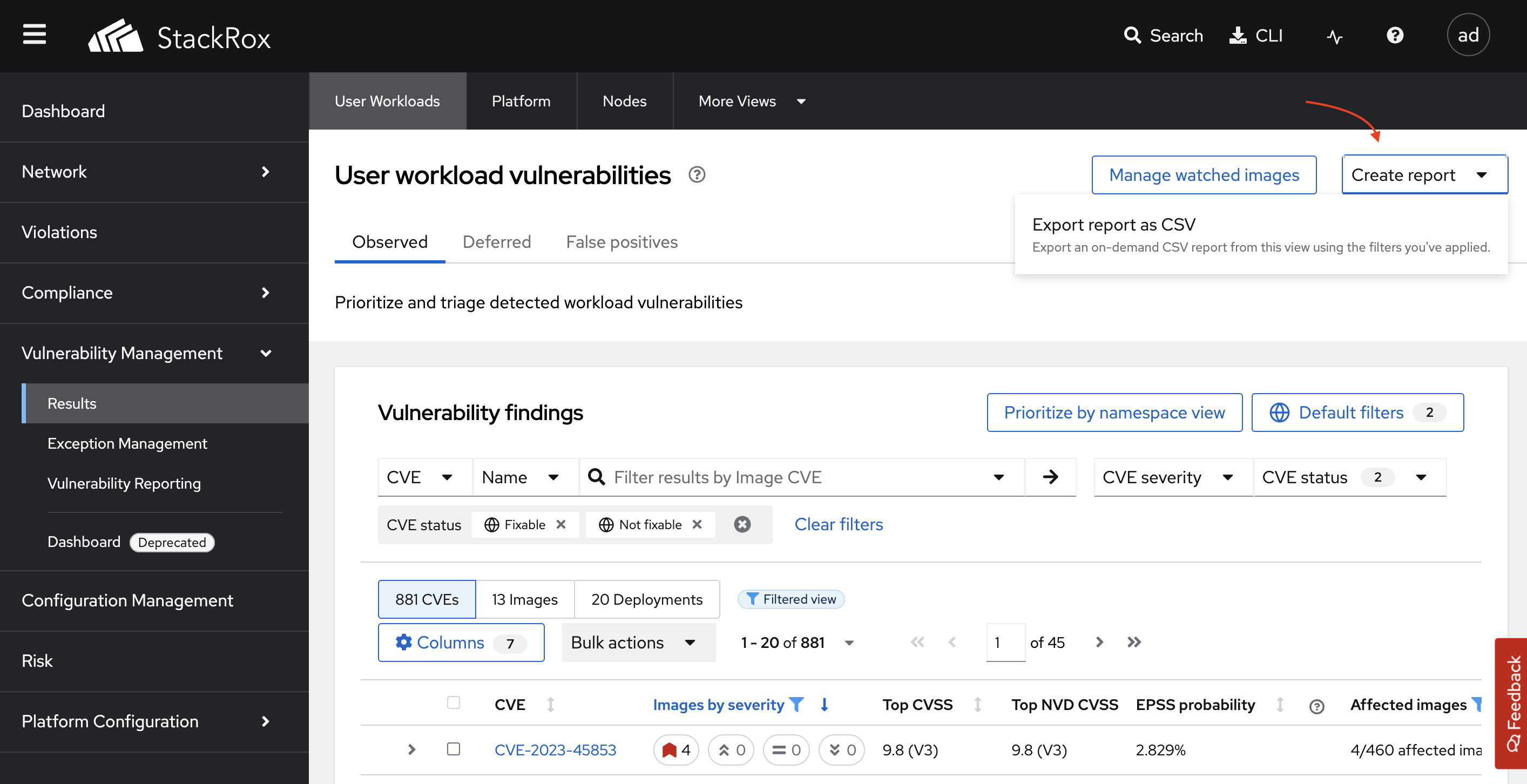Open the help question mark icon in header
The width and height of the screenshot is (1527, 784).
(1394, 36)
